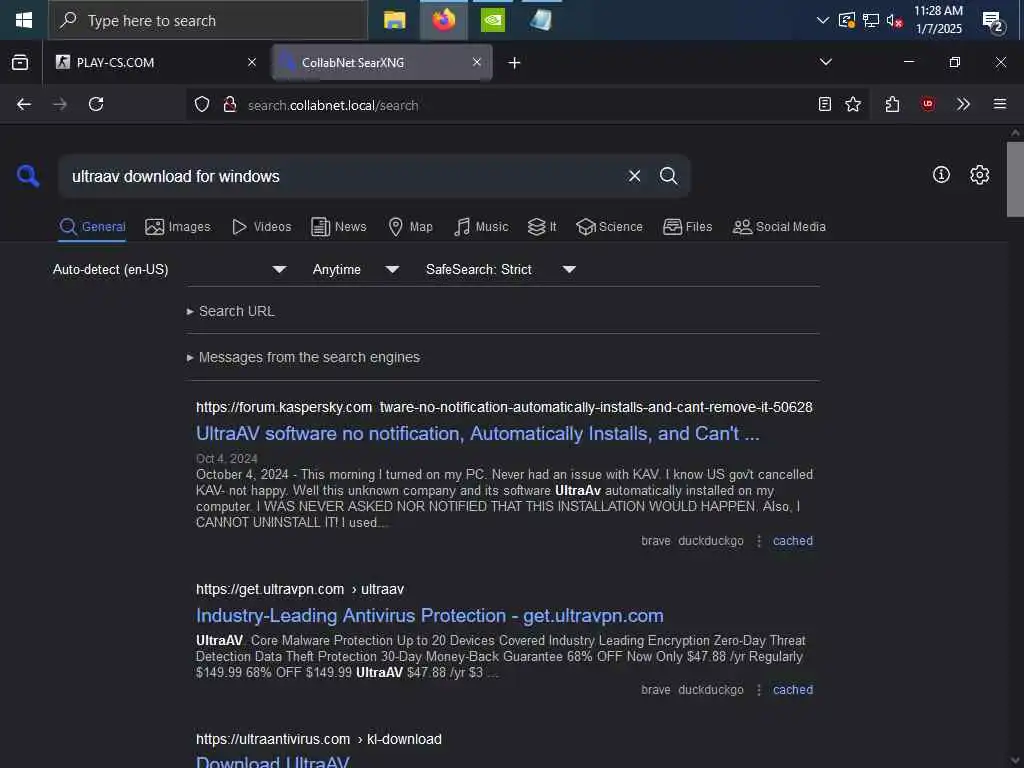
Task: Open the Extensions puzzle icon
Action: point(893,104)
